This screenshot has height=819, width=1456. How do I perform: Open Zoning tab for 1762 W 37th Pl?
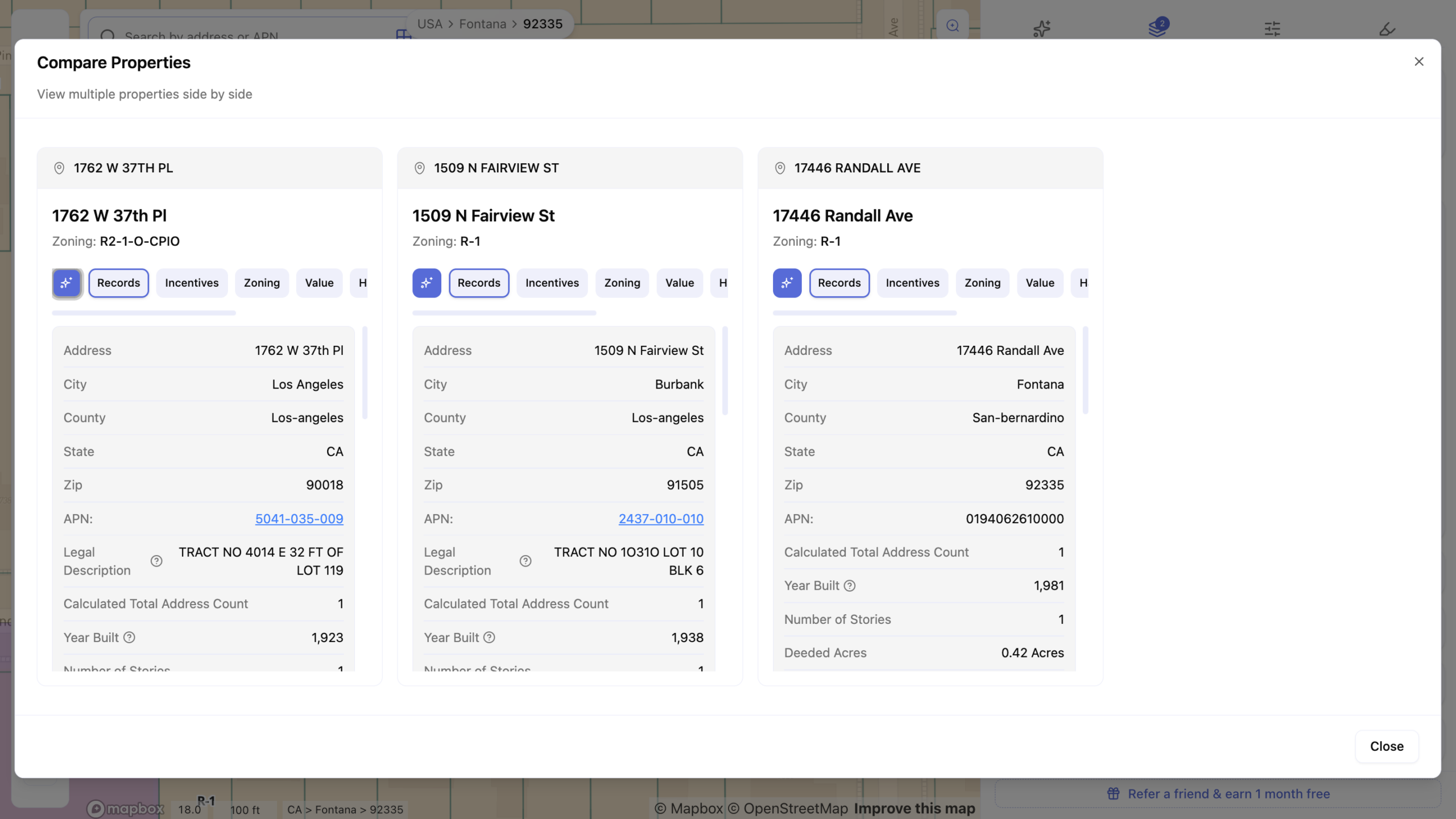pos(262,283)
